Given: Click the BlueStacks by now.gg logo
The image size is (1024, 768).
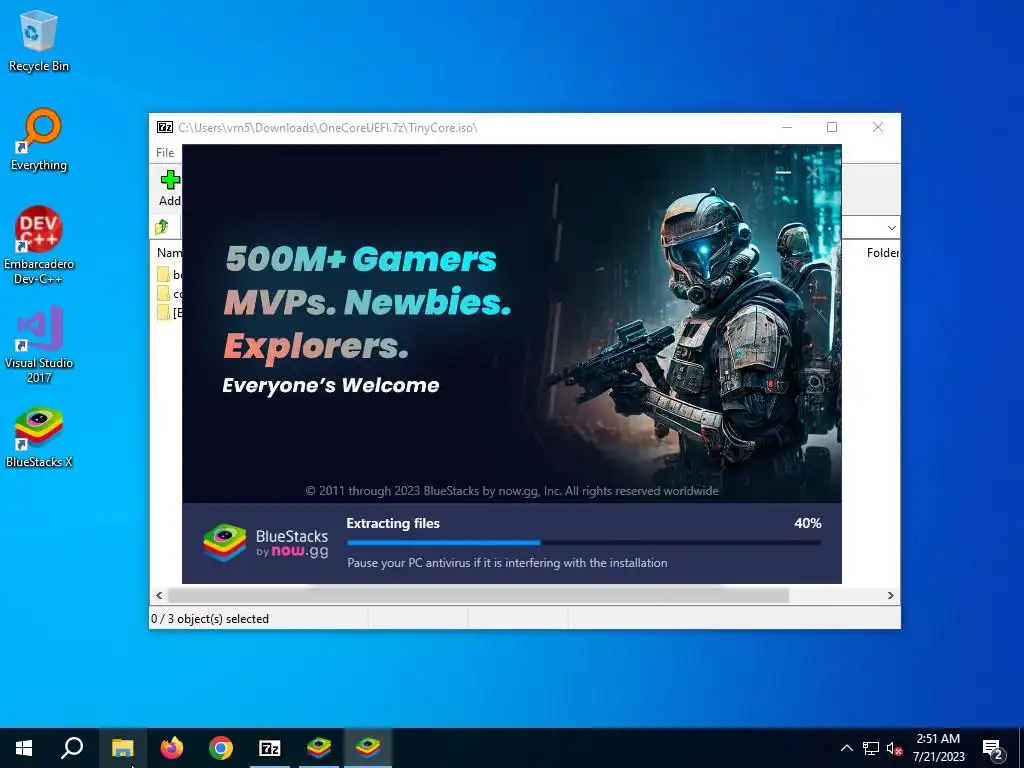Looking at the screenshot, I should [x=266, y=543].
